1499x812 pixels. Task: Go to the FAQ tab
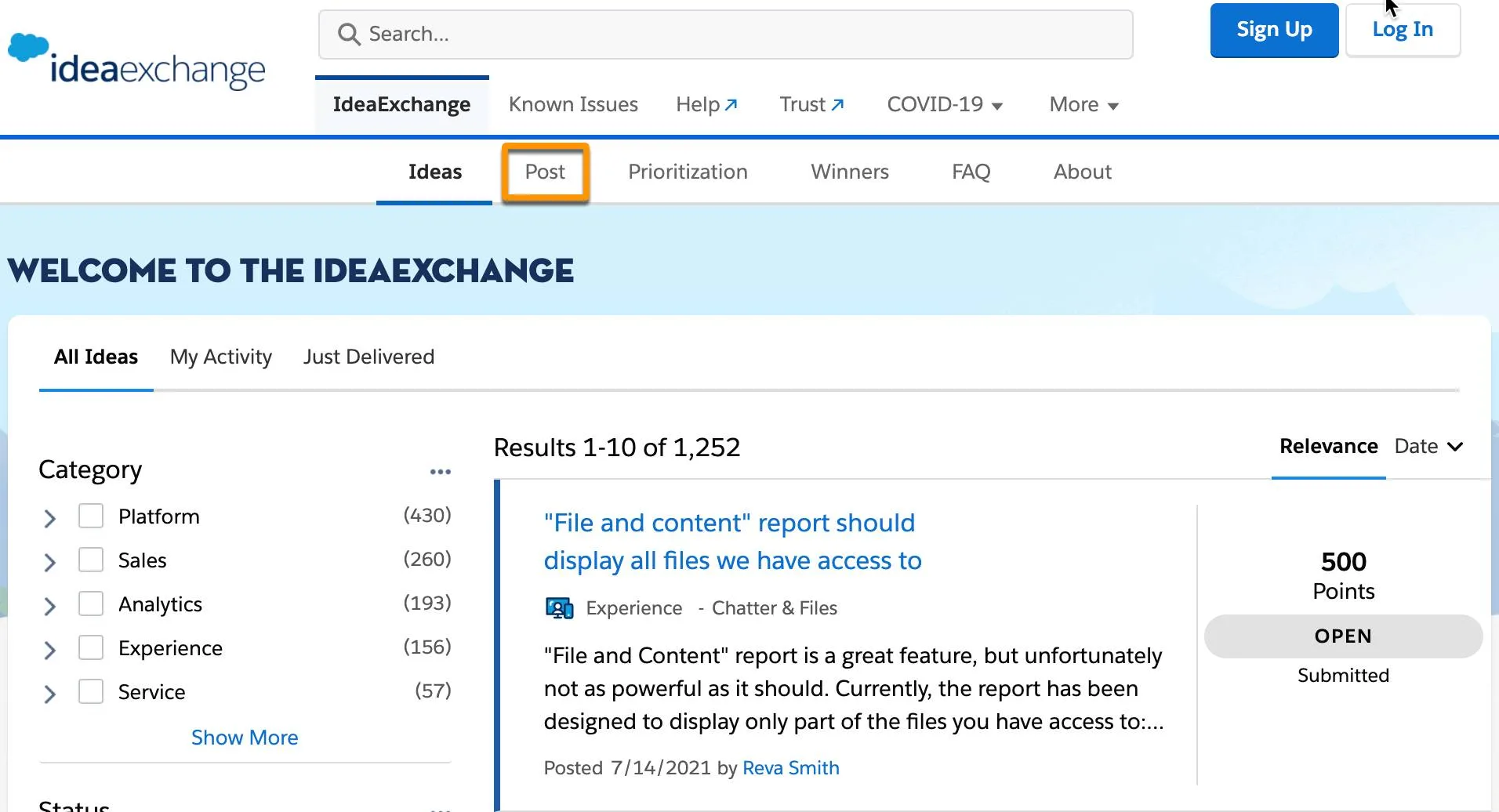pyautogui.click(x=971, y=172)
